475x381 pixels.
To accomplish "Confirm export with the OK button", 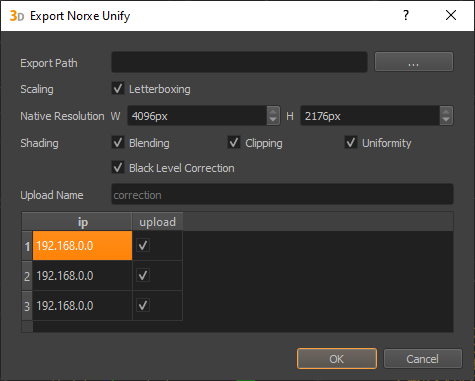I will pos(337,359).
